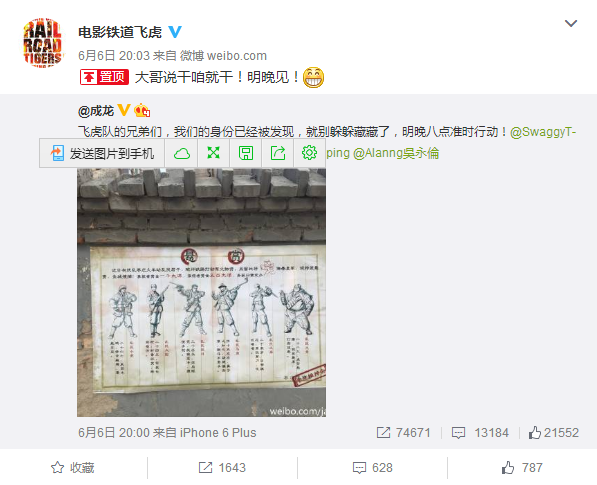
Task: Click comment count 13184 on original
Action: 480,433
